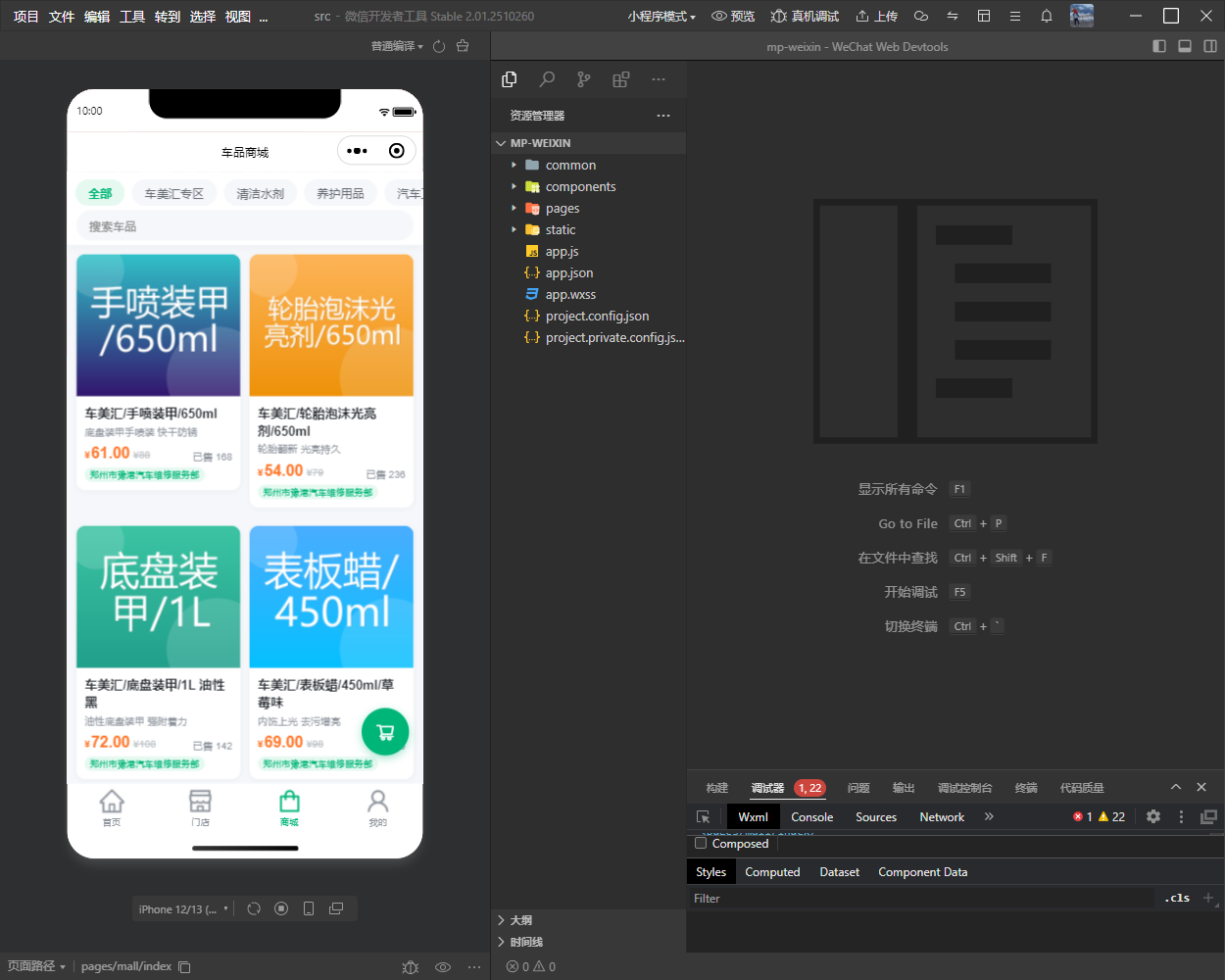Click the capsule close circle button in 车品商城
The height and width of the screenshot is (980, 1225).
click(397, 151)
